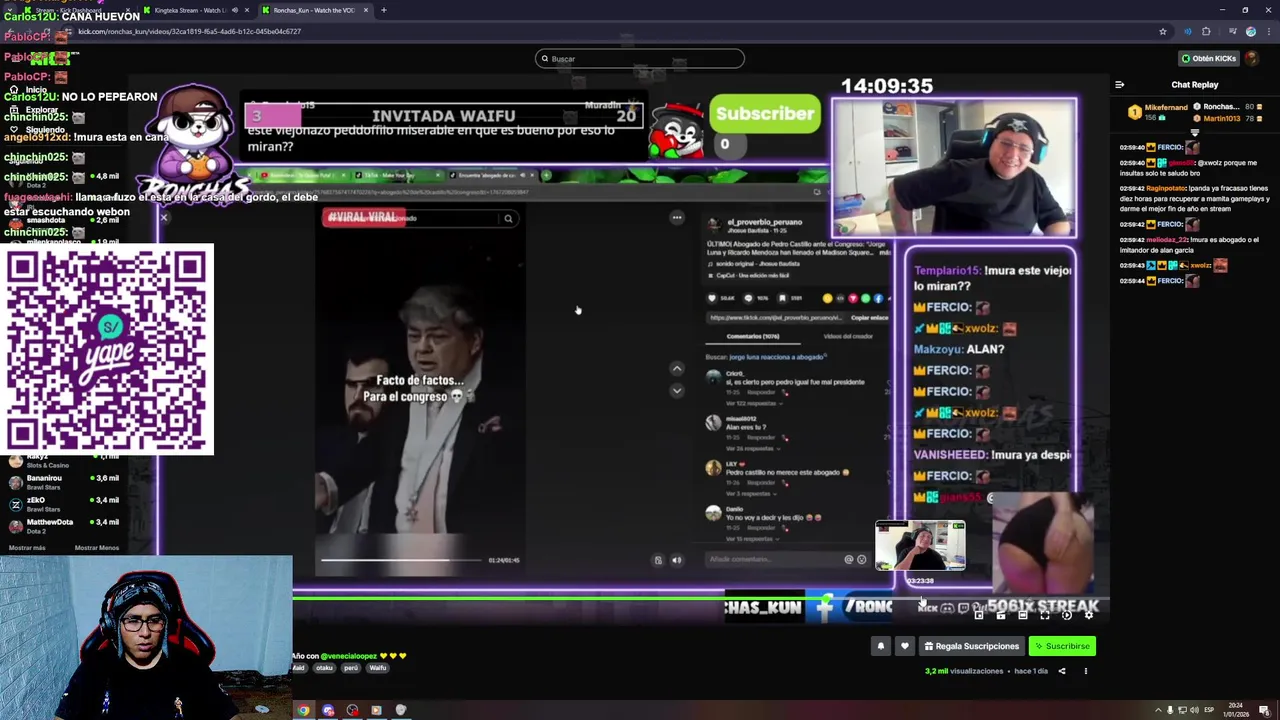Open Chrome three-dot menu

(1269, 32)
